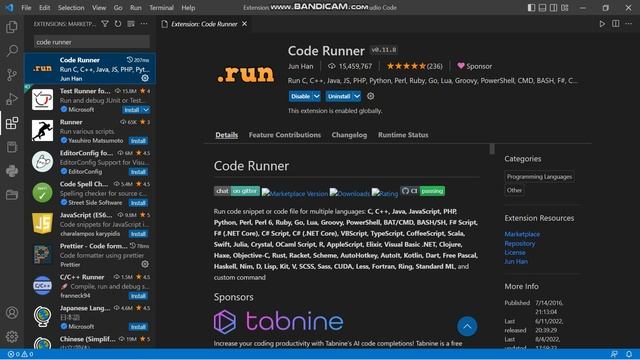Filter extensions with funnel icon
640x360 pixels.
(x=105, y=24)
